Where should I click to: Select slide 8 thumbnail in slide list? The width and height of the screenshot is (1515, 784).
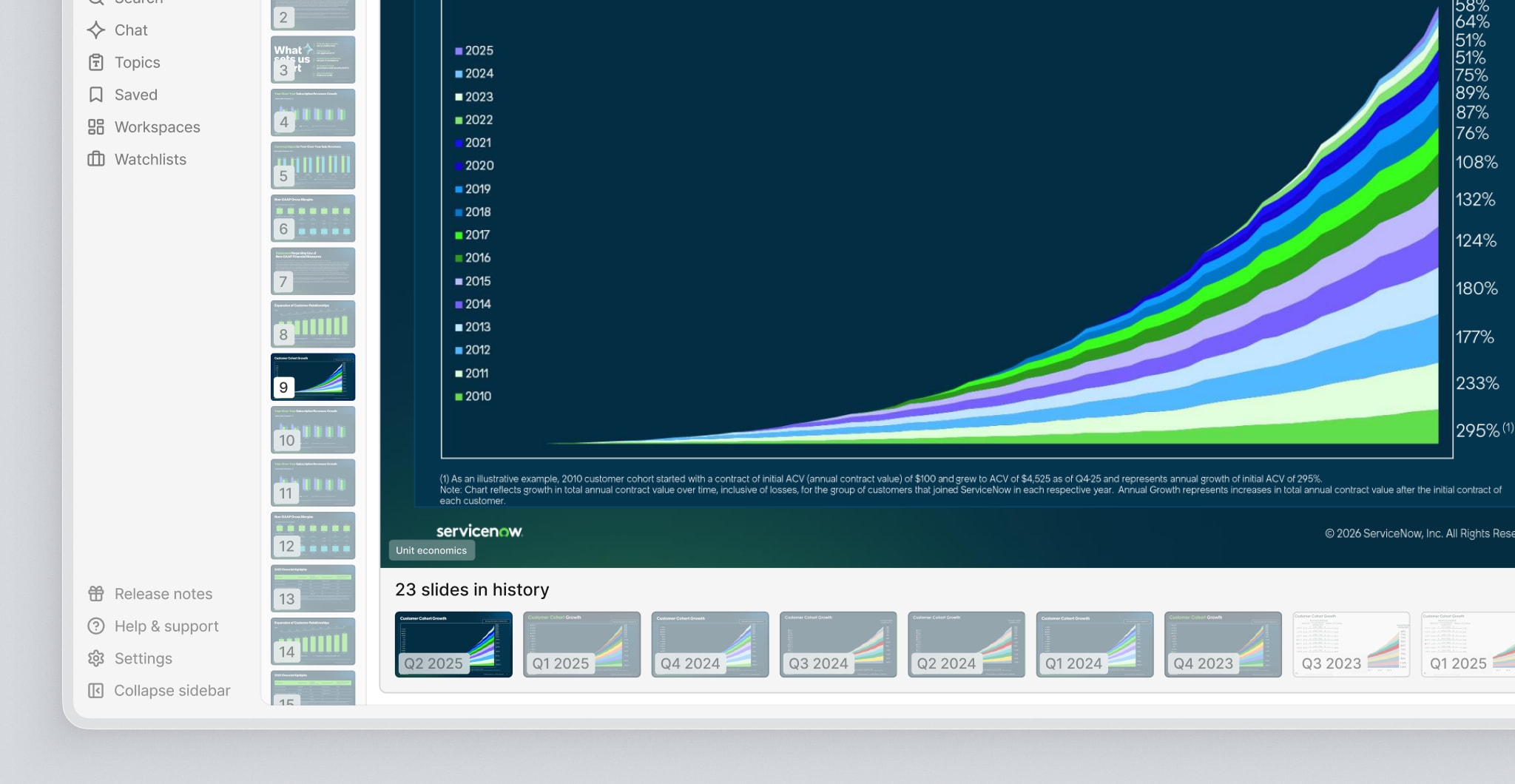coord(313,324)
